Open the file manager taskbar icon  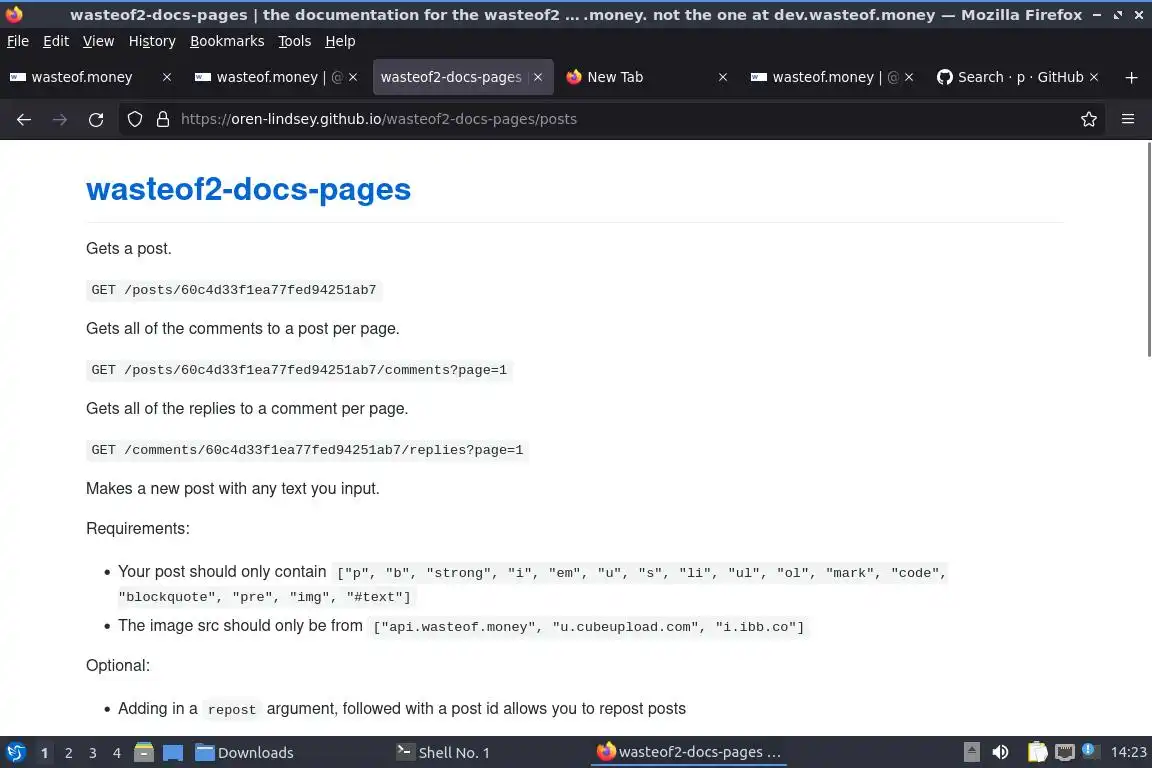[x=144, y=753]
